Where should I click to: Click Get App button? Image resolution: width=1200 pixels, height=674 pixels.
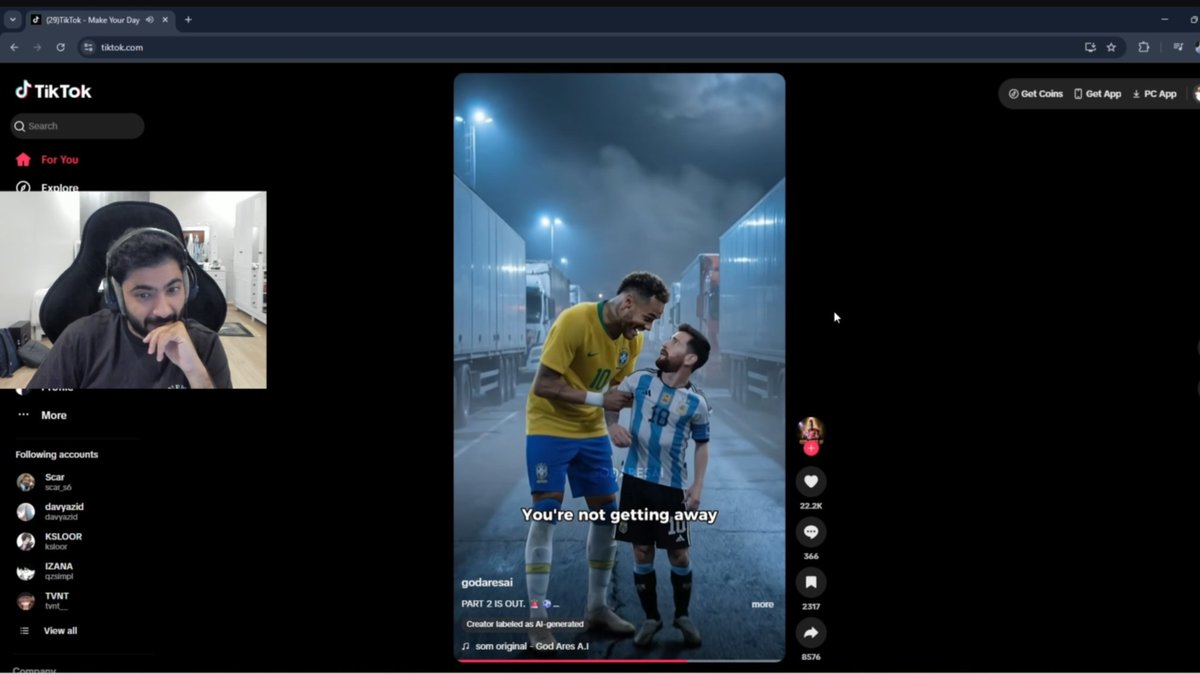[x=1097, y=94]
